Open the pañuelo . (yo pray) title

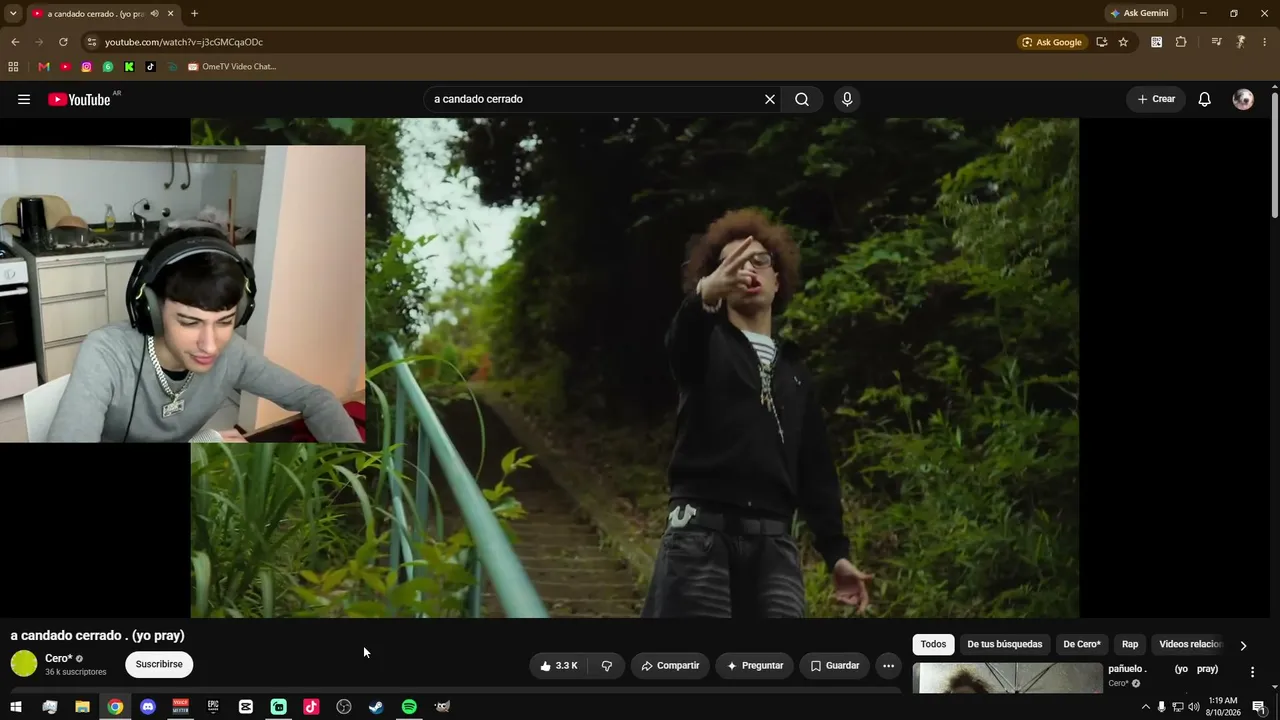1163,669
